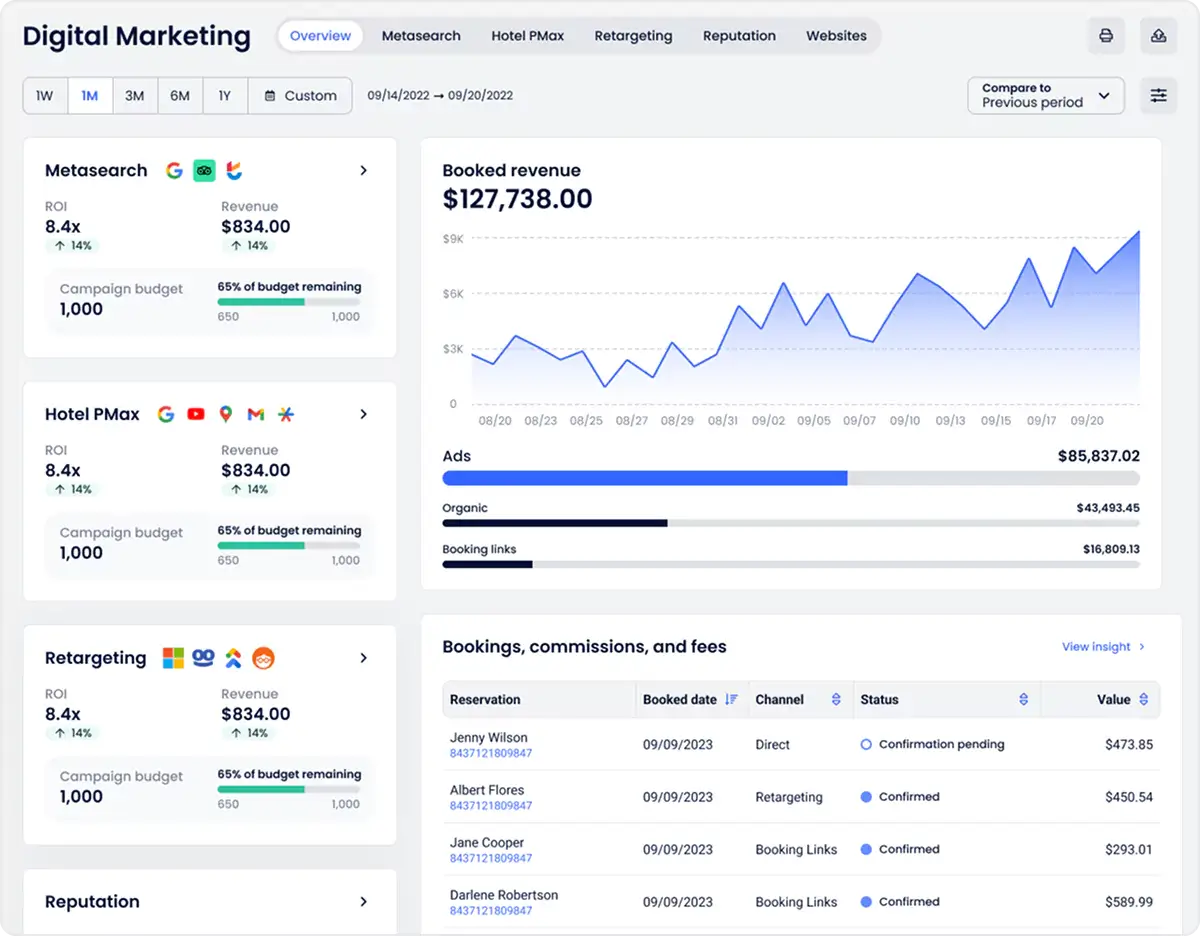Click the Ads revenue progress bar

tap(790, 479)
